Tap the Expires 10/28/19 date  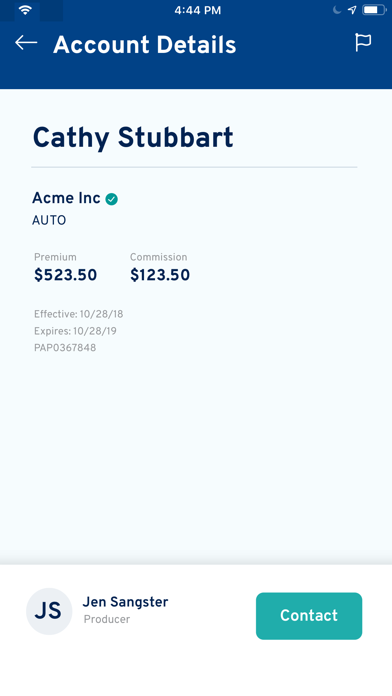coord(75,331)
